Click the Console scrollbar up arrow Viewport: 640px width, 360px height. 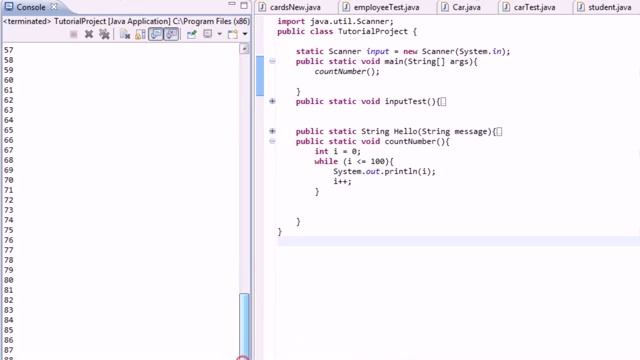coord(244,49)
